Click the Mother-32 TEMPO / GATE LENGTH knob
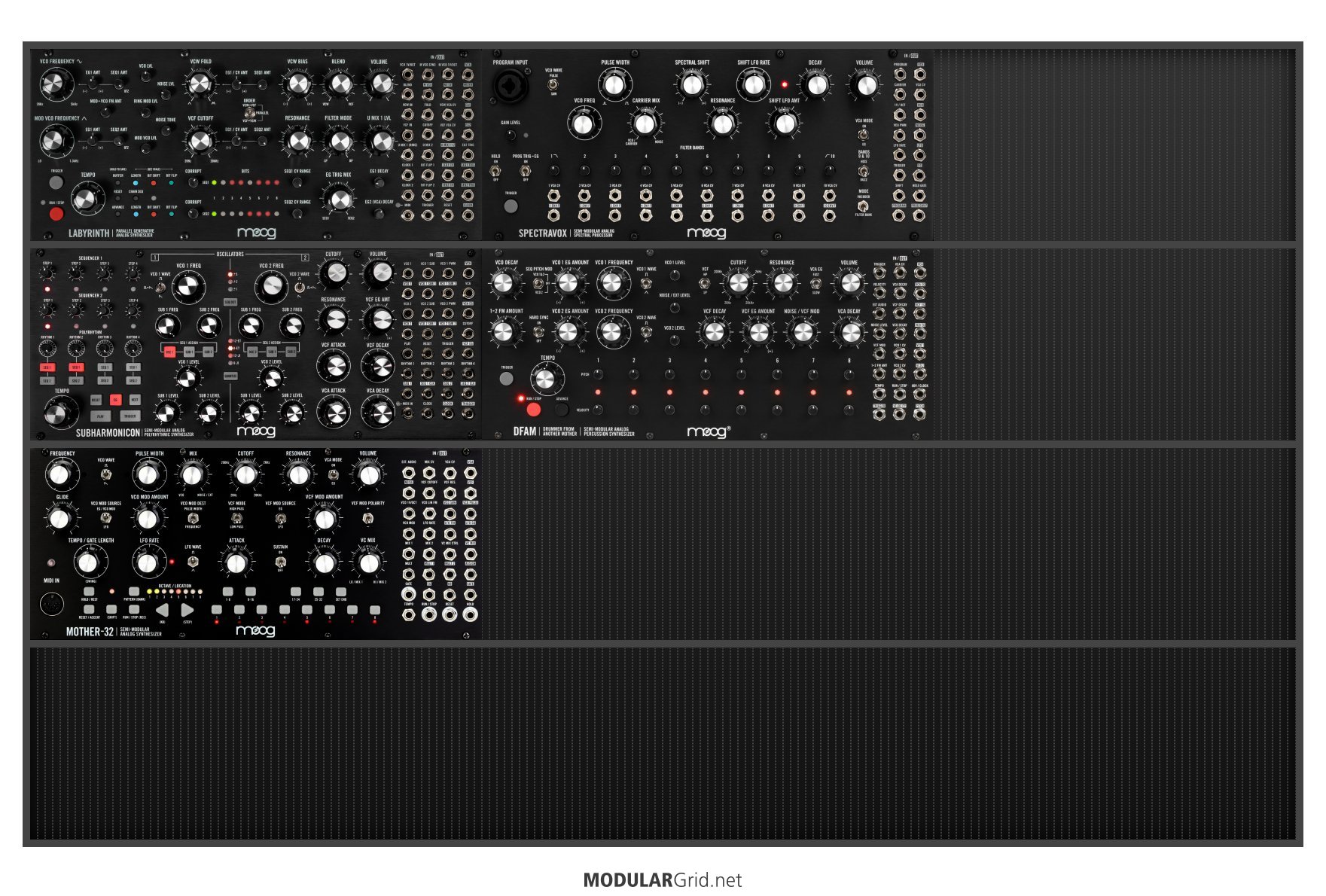This screenshot has height=896, width=1326. 90,562
